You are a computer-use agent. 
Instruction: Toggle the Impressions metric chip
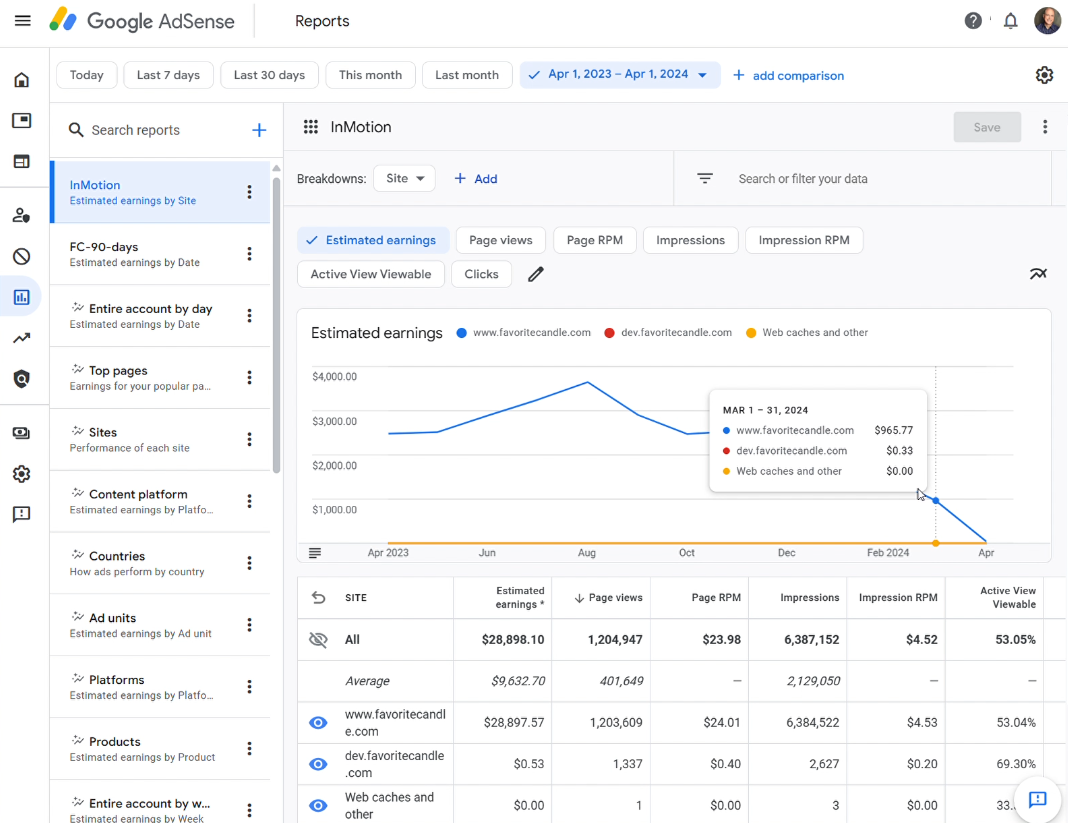click(690, 240)
